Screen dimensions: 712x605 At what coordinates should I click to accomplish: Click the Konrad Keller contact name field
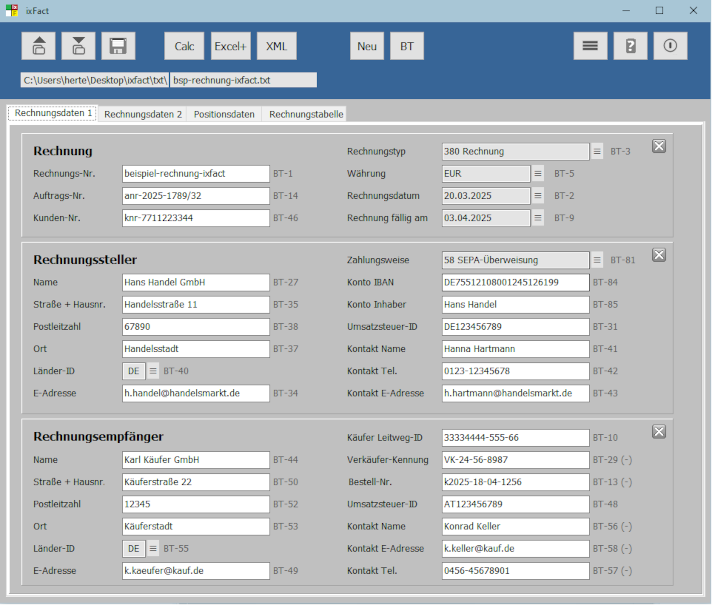coord(515,526)
